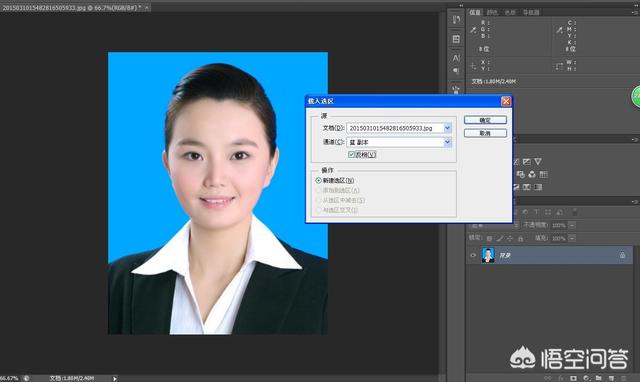Image resolution: width=640 pixels, height=382 pixels.
Task: Click the lock icon on 背景 layer
Action: coord(622,255)
